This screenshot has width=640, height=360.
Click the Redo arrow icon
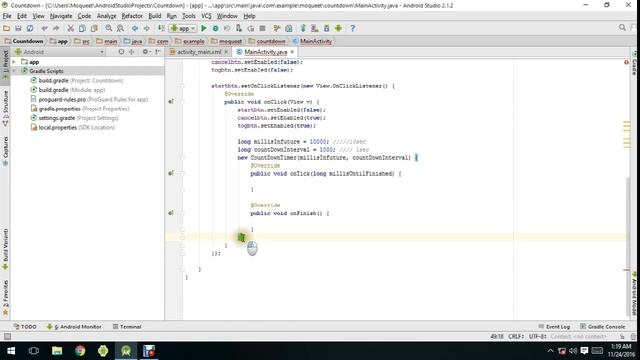click(x=56, y=28)
